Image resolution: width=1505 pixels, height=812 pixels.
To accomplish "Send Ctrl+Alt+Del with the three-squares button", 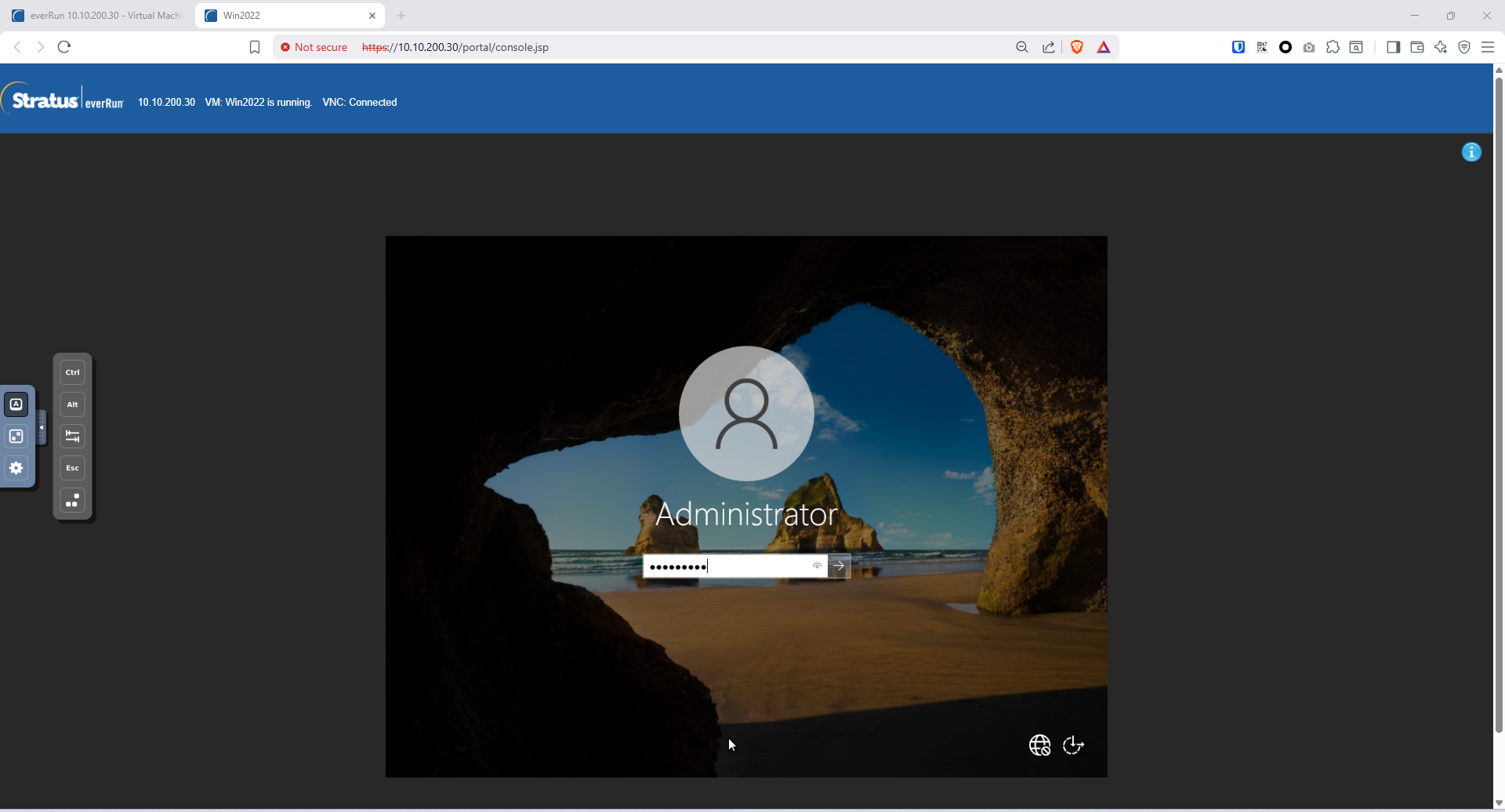I will pyautogui.click(x=72, y=500).
